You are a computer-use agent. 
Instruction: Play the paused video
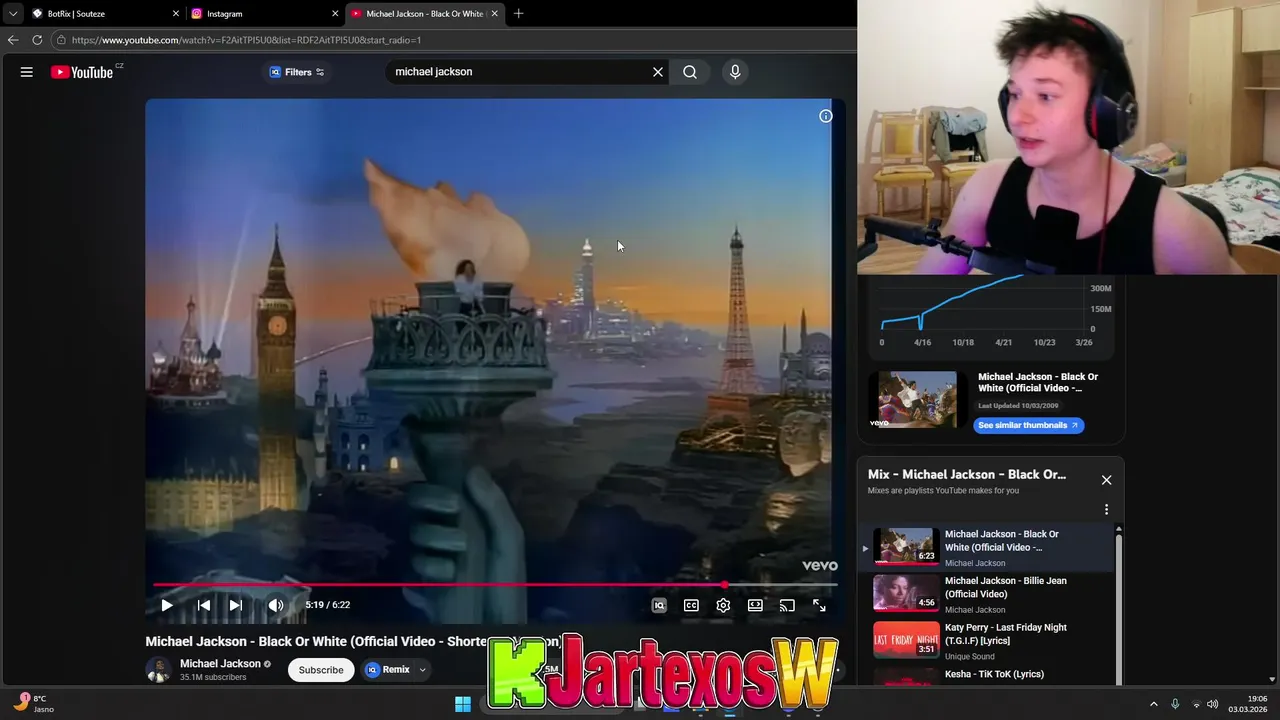(x=167, y=605)
